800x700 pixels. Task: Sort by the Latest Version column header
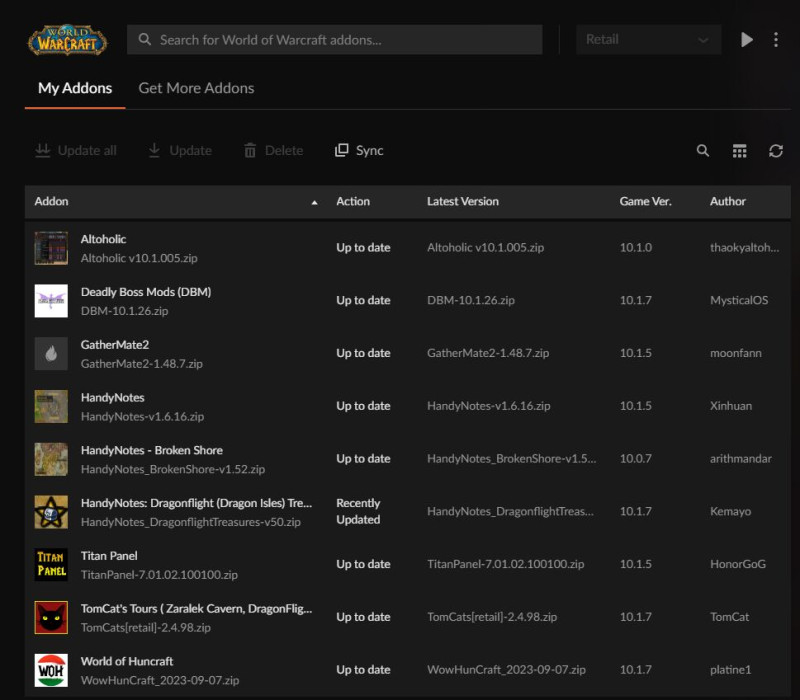coord(463,202)
